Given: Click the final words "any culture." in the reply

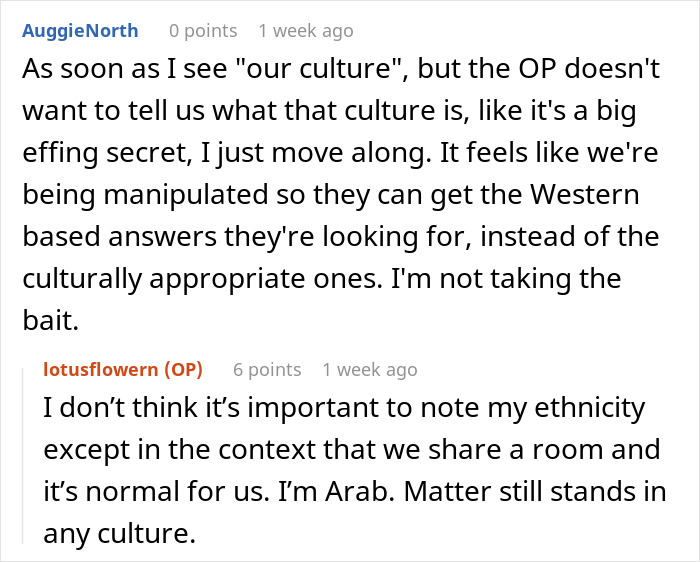Looking at the screenshot, I should (x=119, y=532).
